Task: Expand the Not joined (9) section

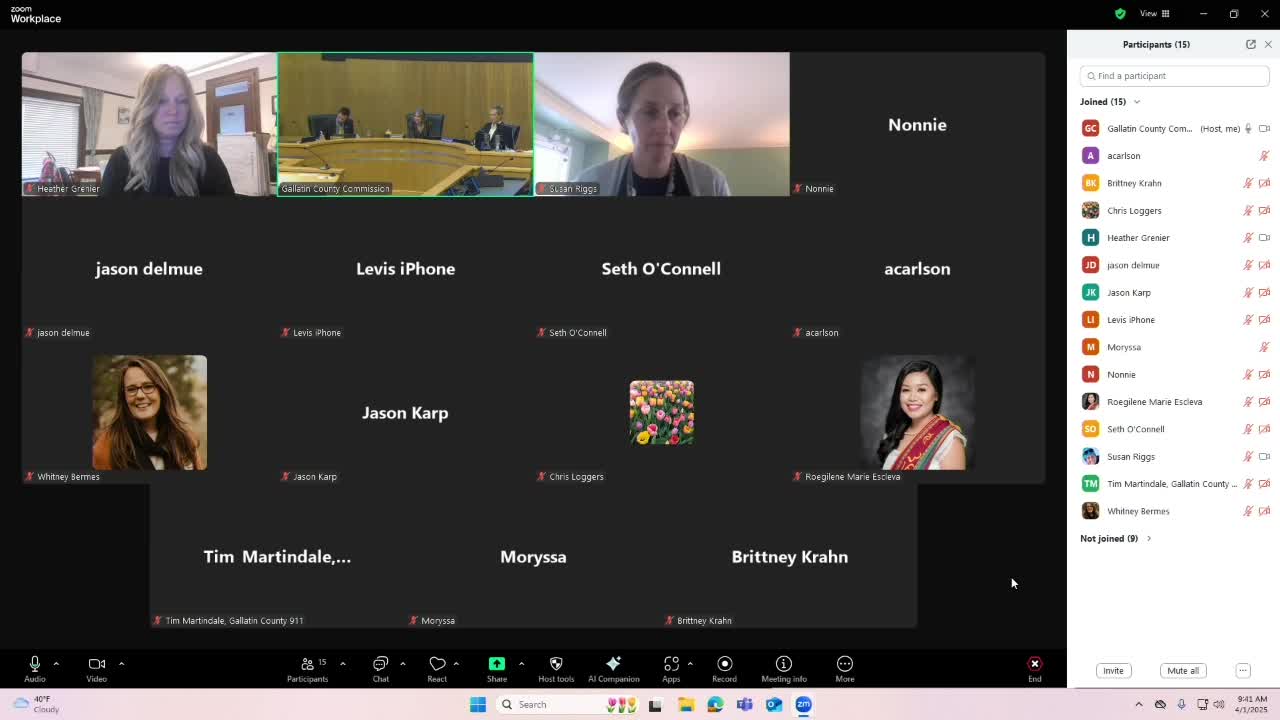Action: tap(1116, 539)
